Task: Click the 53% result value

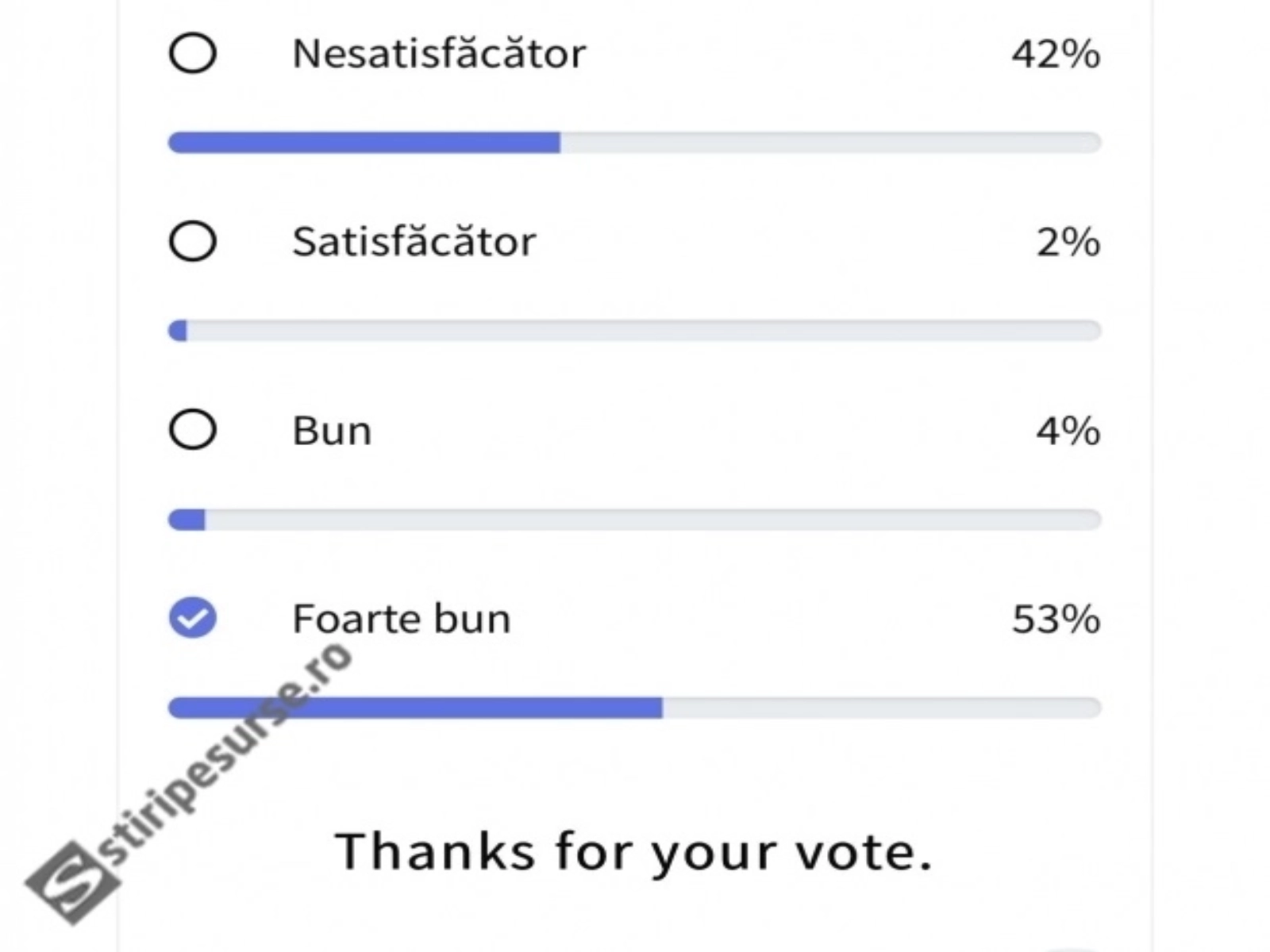Action: [1056, 619]
